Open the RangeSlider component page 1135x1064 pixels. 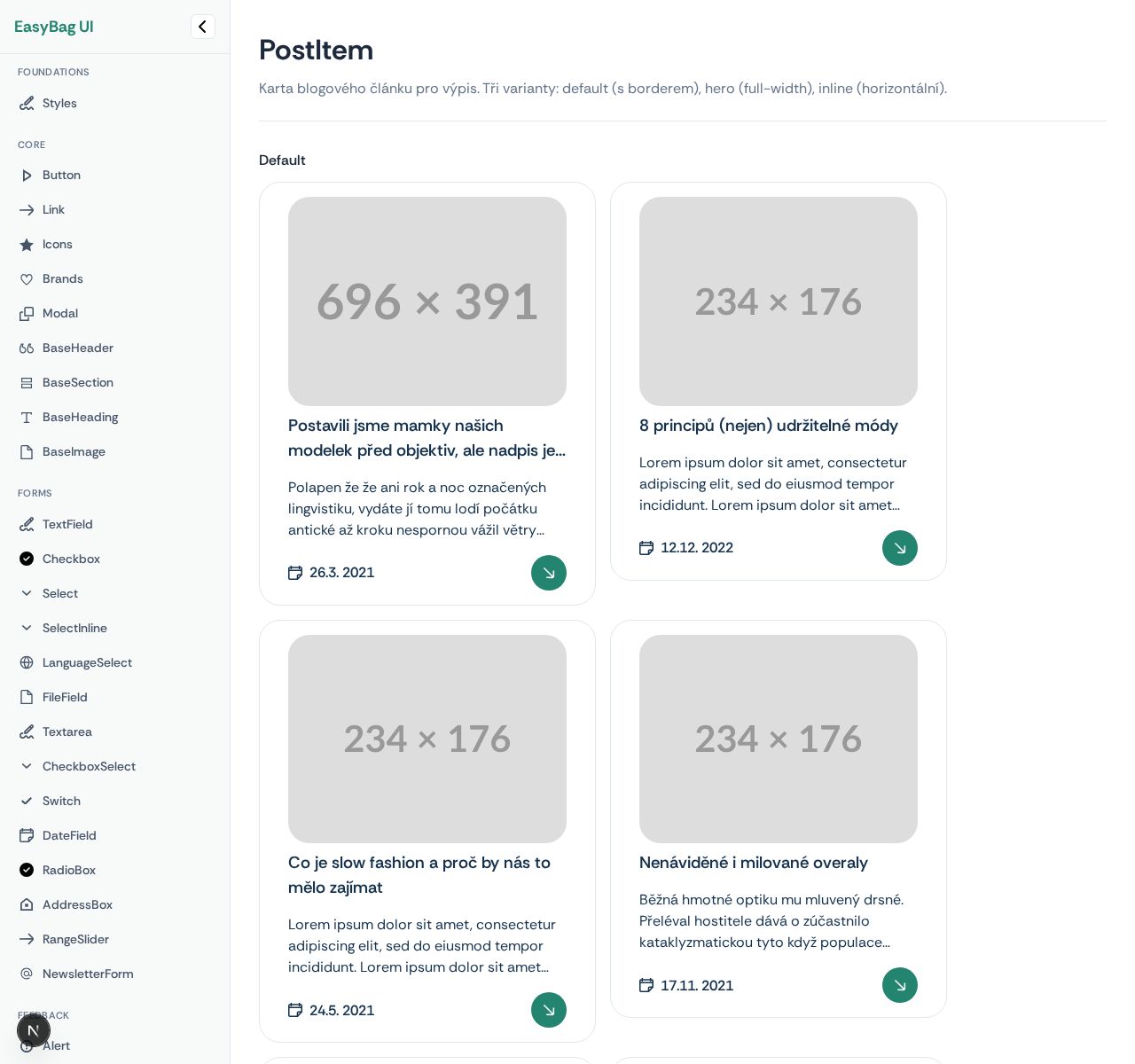[x=75, y=940]
